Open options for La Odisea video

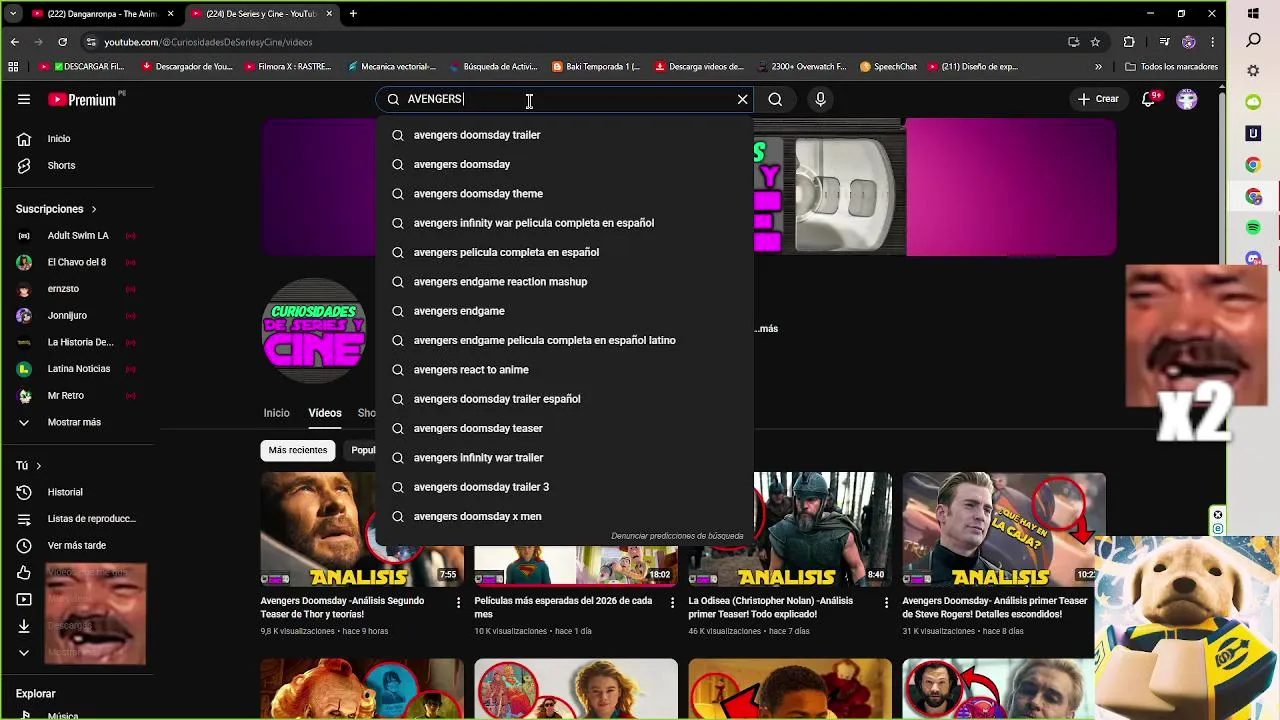886,603
